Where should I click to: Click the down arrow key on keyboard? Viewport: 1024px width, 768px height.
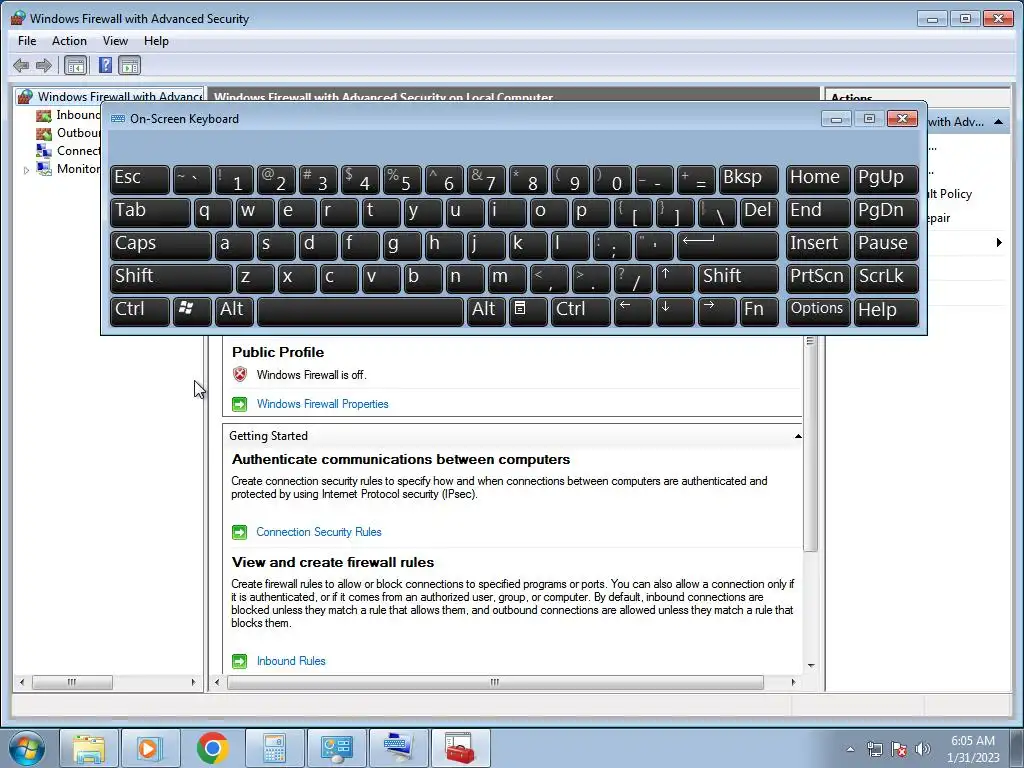coord(674,311)
